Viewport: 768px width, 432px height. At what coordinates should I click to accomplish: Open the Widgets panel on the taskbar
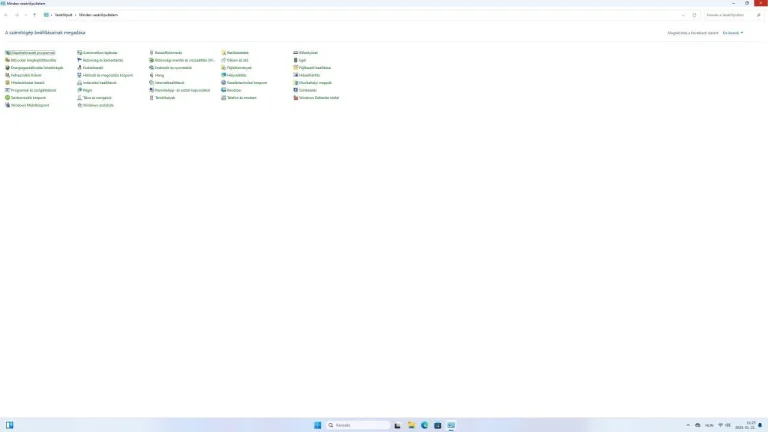[9, 425]
